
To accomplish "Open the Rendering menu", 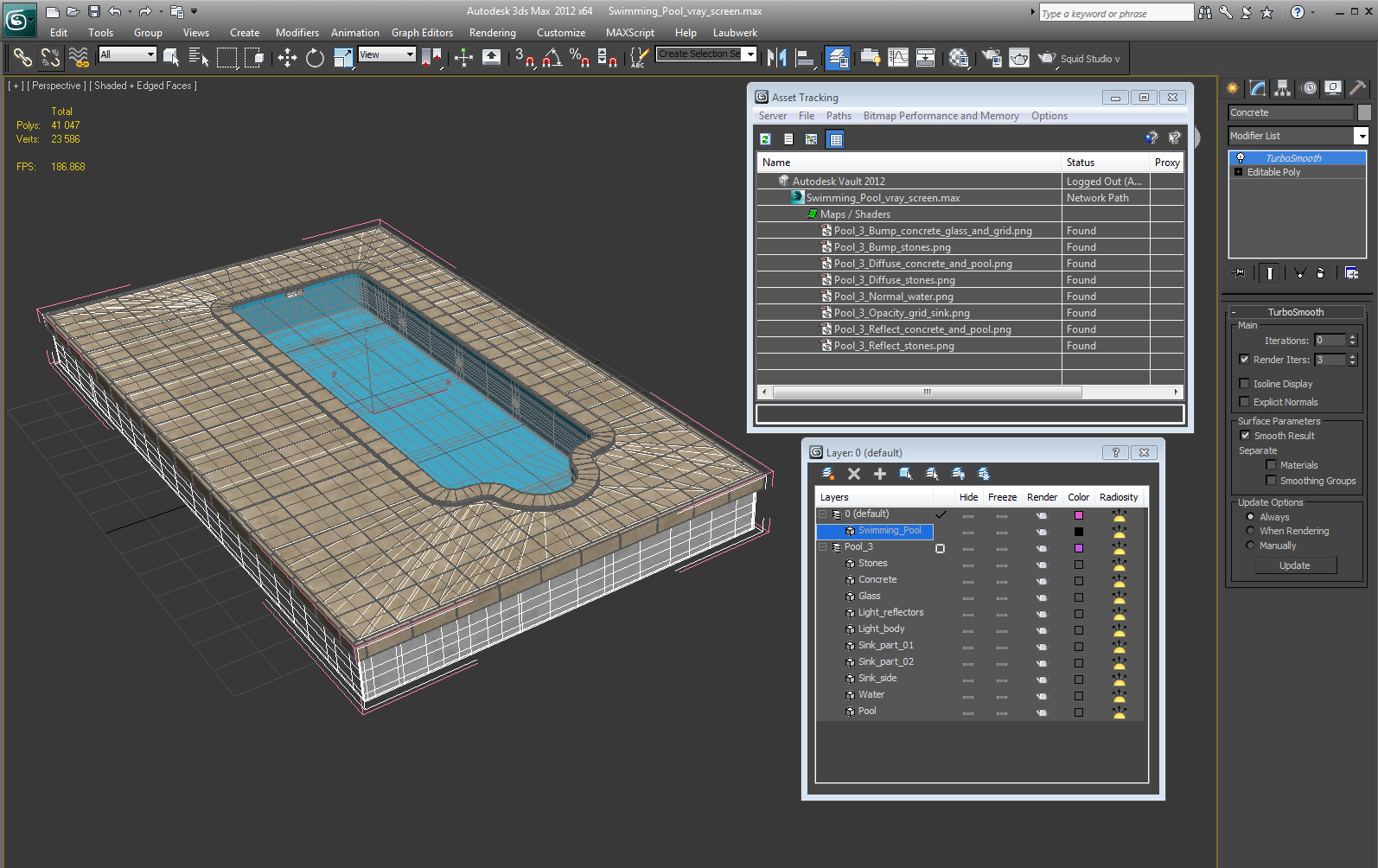I will tap(493, 33).
